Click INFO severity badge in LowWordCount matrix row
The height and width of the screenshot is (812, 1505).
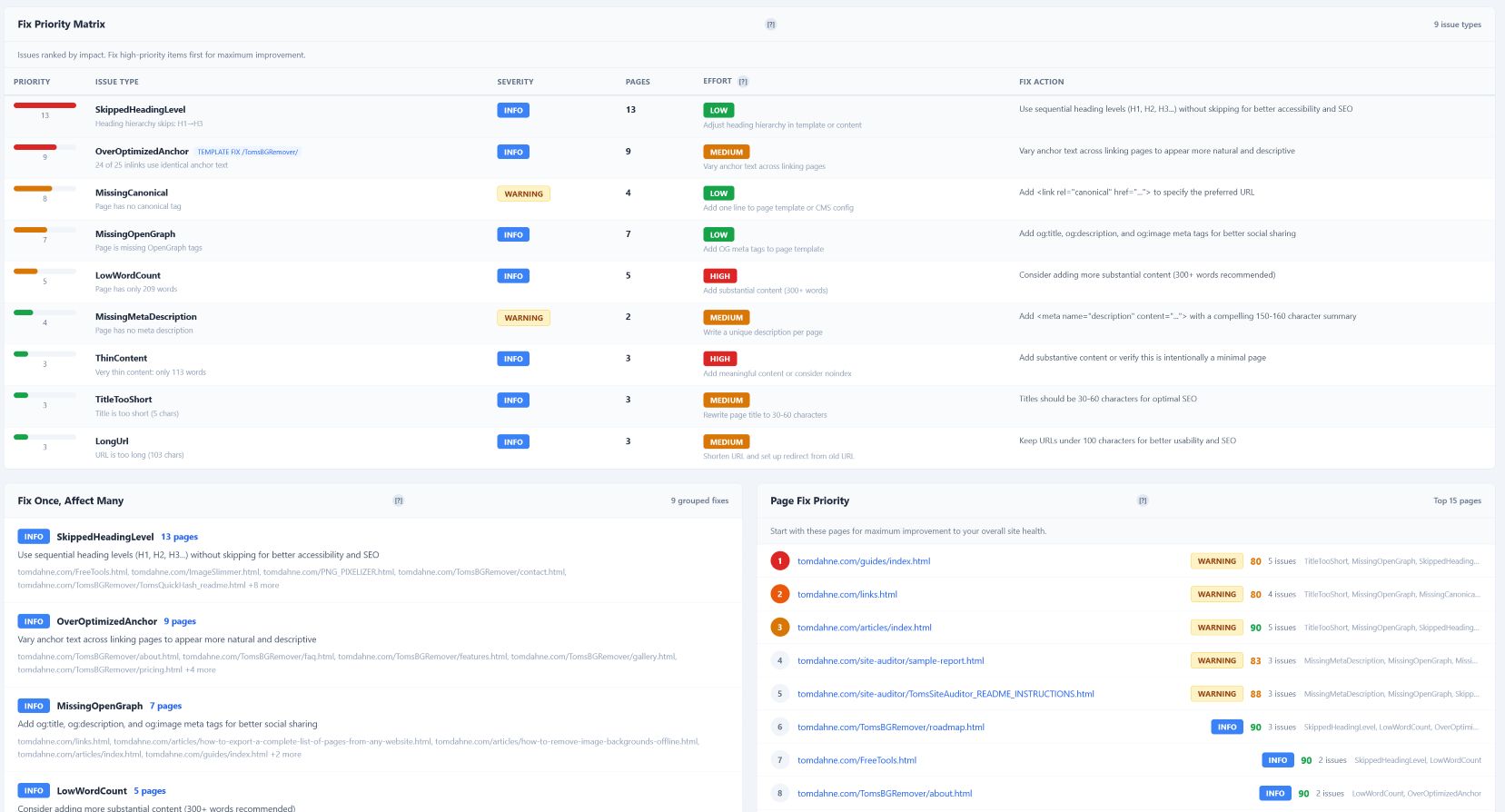pos(513,276)
